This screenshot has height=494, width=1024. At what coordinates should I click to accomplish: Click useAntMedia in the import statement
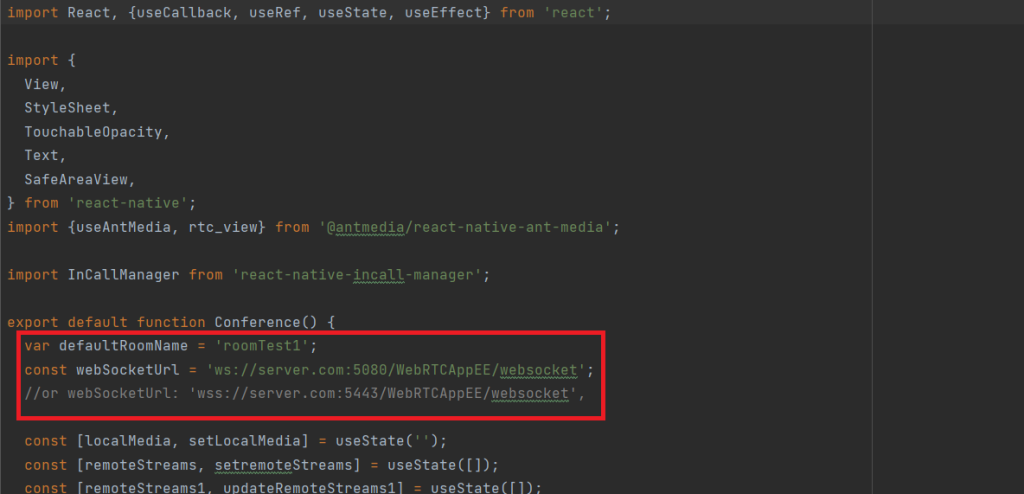pos(124,227)
